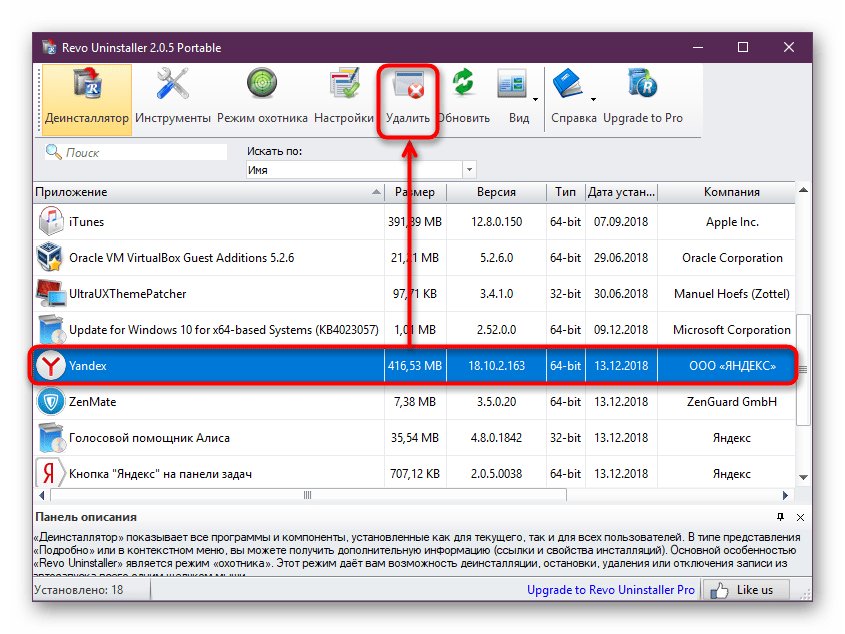
Task: Open the Искать по Имя combo box
Action: [x=360, y=170]
